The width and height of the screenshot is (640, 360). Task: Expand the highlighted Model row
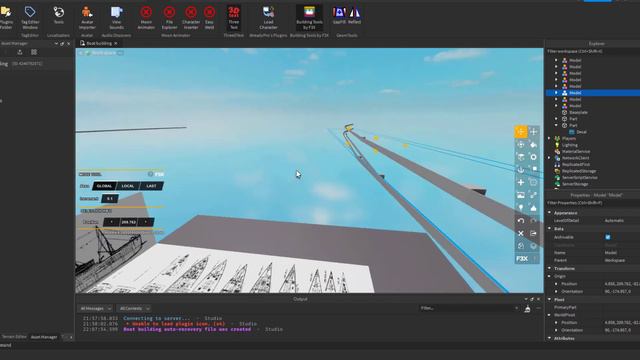pos(556,93)
